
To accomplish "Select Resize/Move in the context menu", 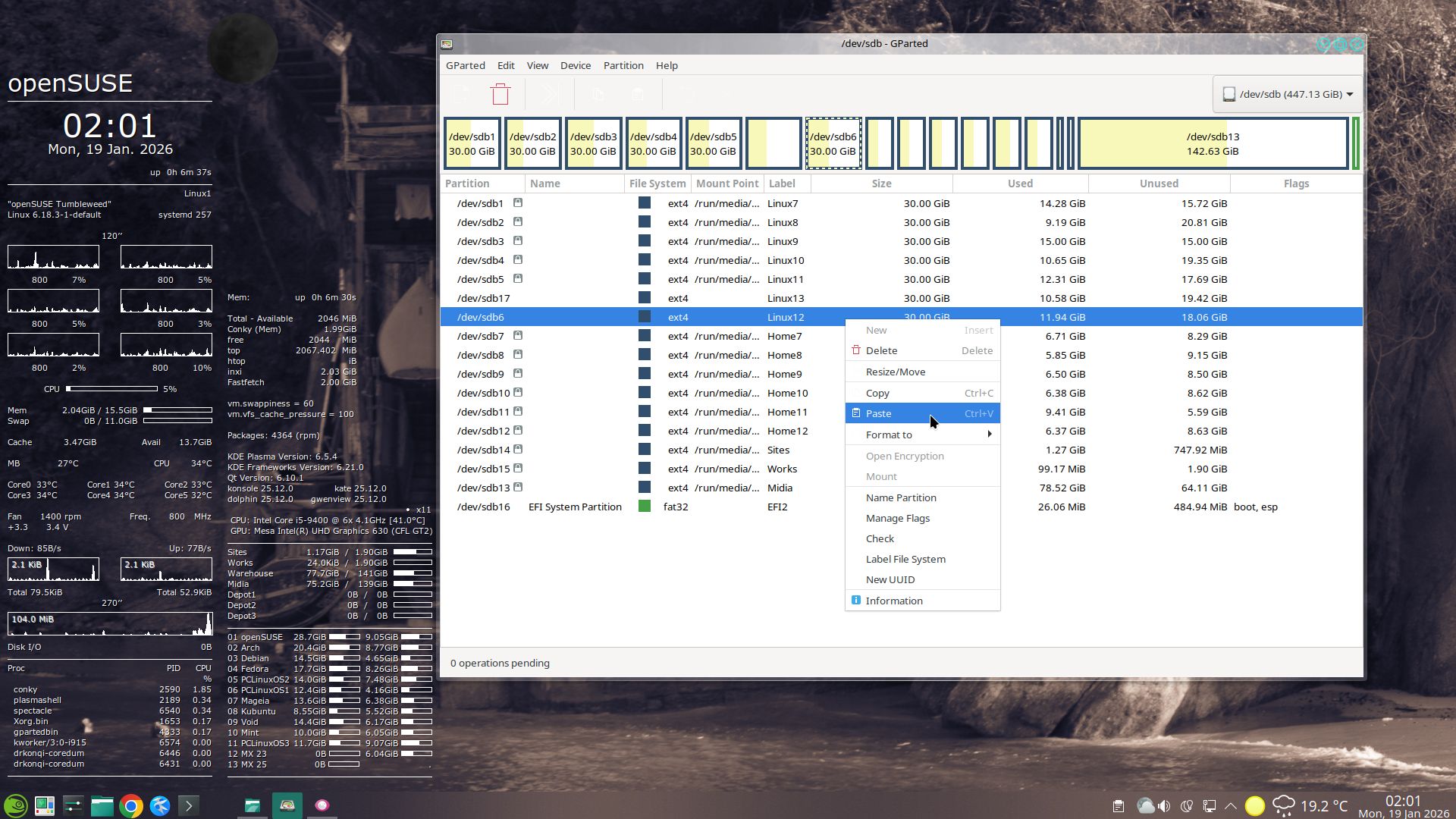I will [x=896, y=372].
